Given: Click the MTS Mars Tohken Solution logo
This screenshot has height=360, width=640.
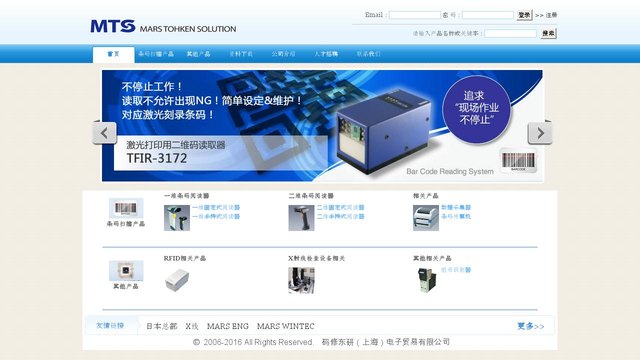Looking at the screenshot, I should [x=163, y=27].
